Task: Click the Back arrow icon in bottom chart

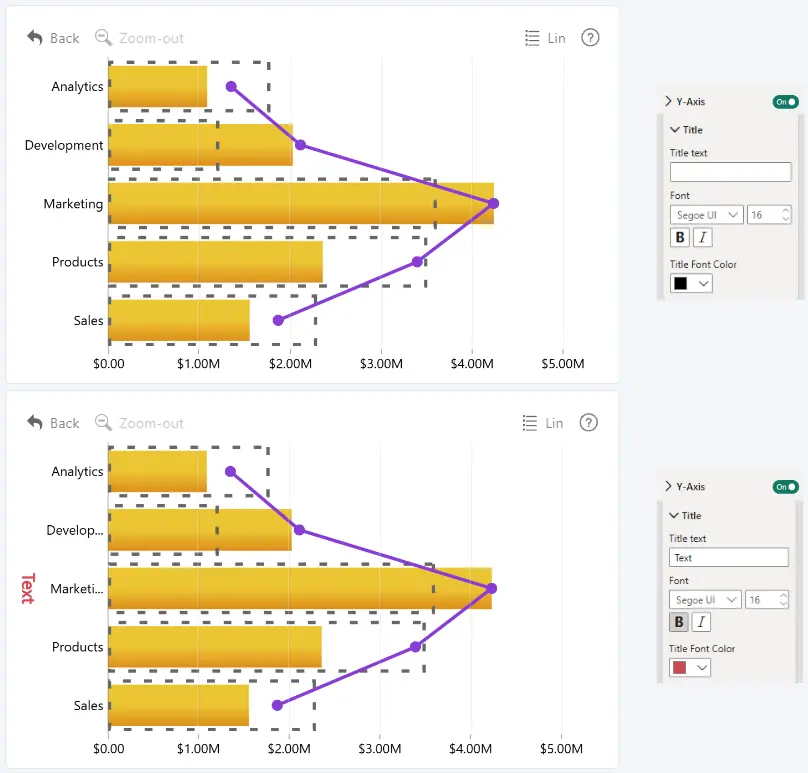Action: tap(35, 423)
